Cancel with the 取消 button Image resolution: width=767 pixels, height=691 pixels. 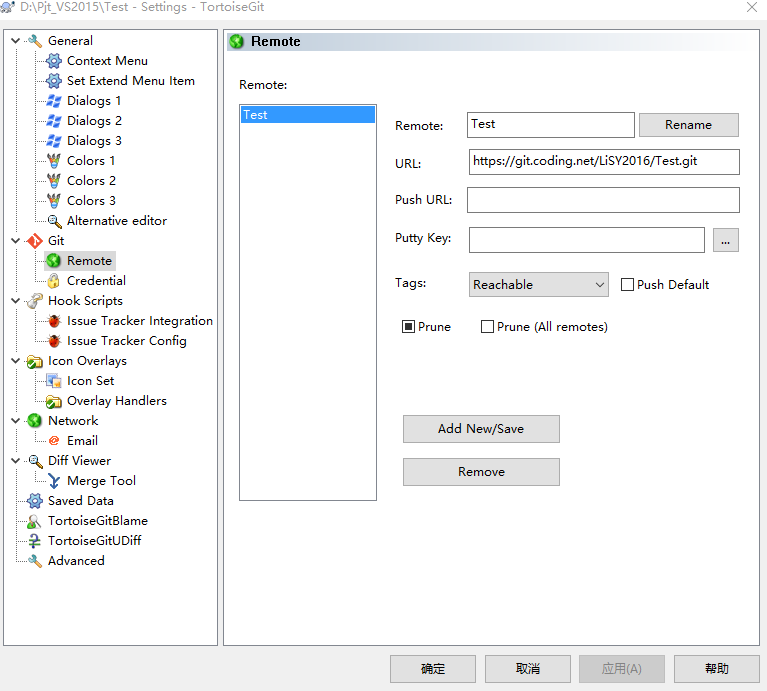[x=528, y=669]
